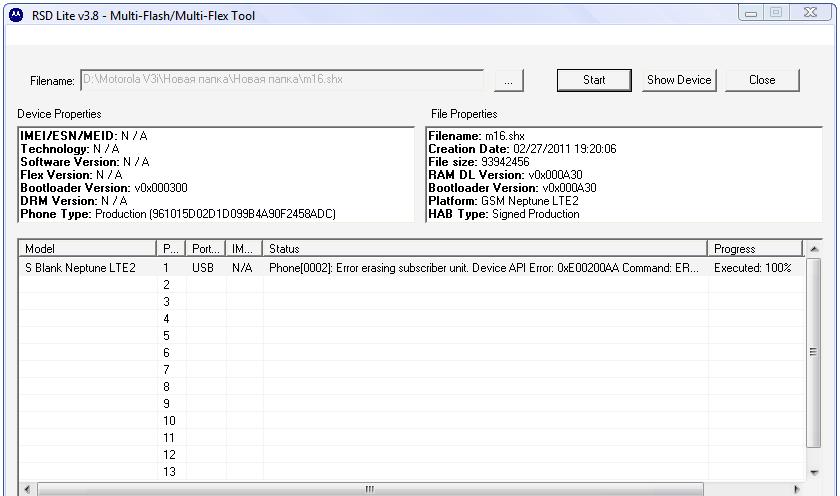This screenshot has width=840, height=496.
Task: Click the horizontal scrollbar right arrow
Action: 797,489
